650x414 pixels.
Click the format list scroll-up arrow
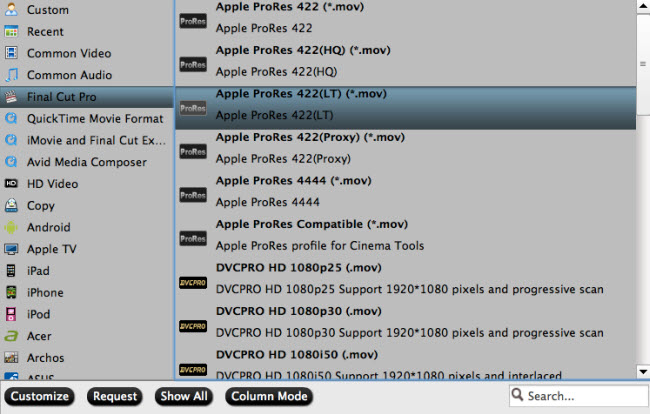click(x=643, y=6)
